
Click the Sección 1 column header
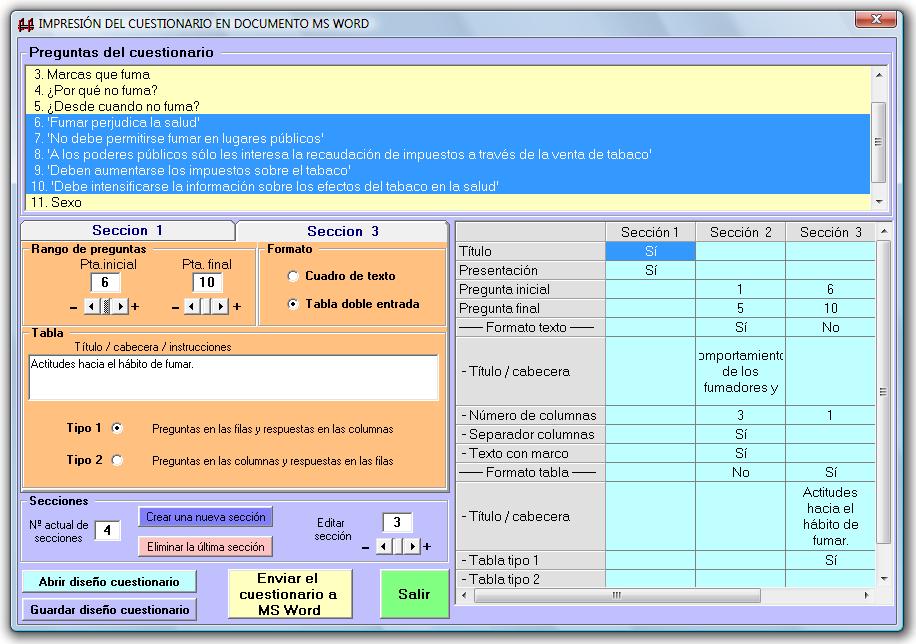[x=650, y=232]
